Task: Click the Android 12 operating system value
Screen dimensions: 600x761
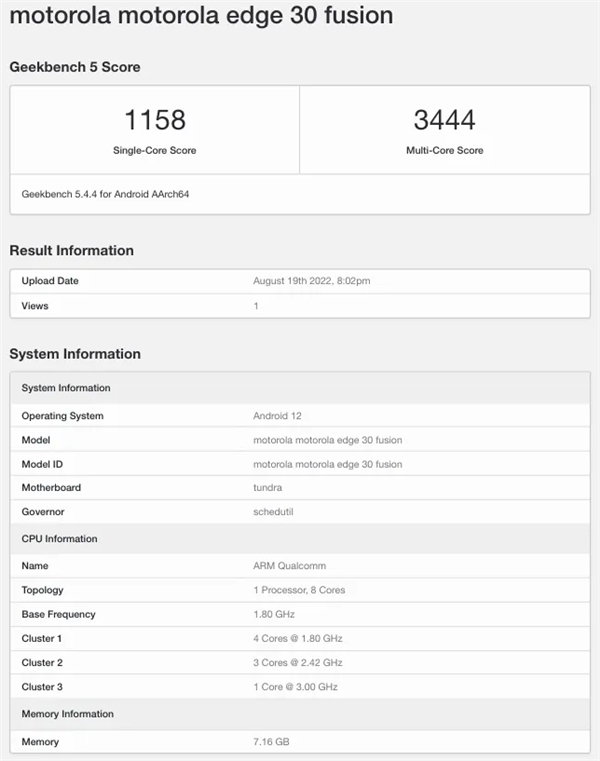Action: click(x=283, y=416)
